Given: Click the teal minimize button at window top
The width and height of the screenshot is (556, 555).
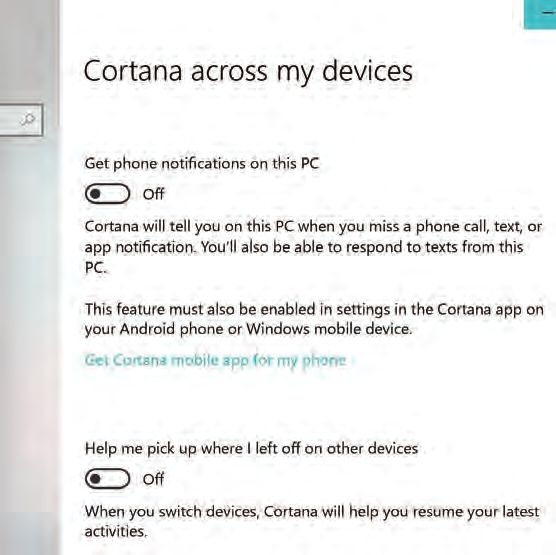Looking at the screenshot, I should click(x=540, y=14).
